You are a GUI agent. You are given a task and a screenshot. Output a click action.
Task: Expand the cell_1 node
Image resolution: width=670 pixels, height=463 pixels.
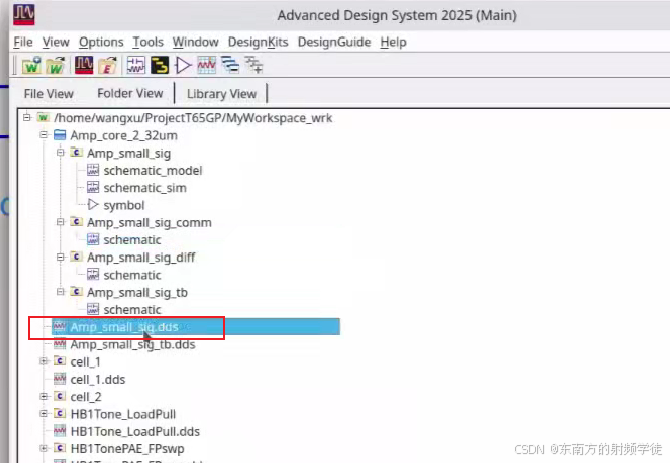coord(43,361)
